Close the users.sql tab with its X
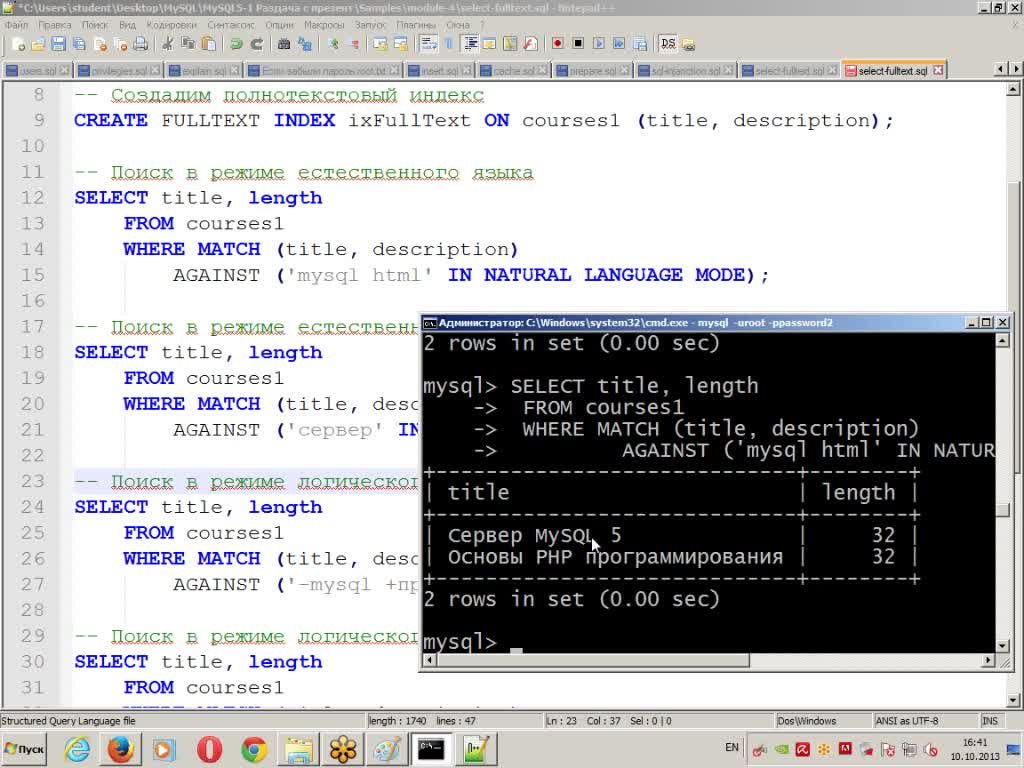The image size is (1024, 768). click(64, 71)
